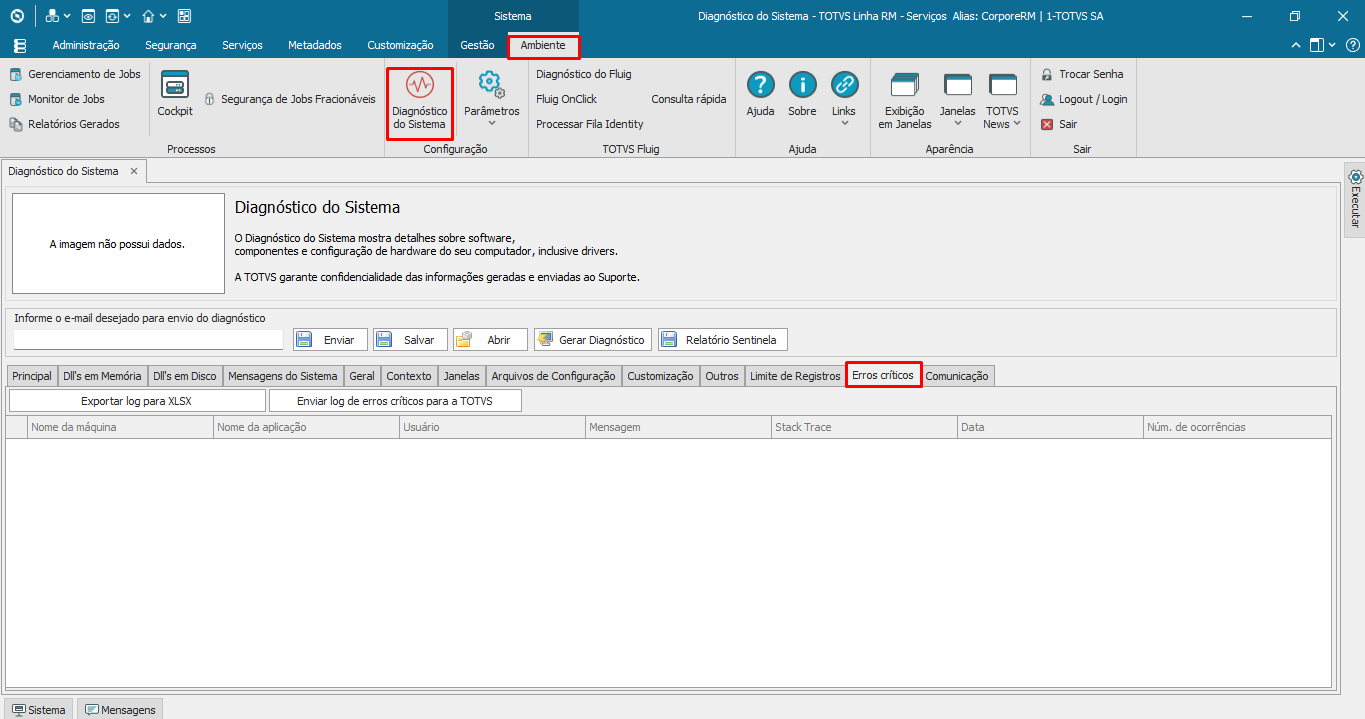
Task: Click the Sair red X item
Action: 1058,124
